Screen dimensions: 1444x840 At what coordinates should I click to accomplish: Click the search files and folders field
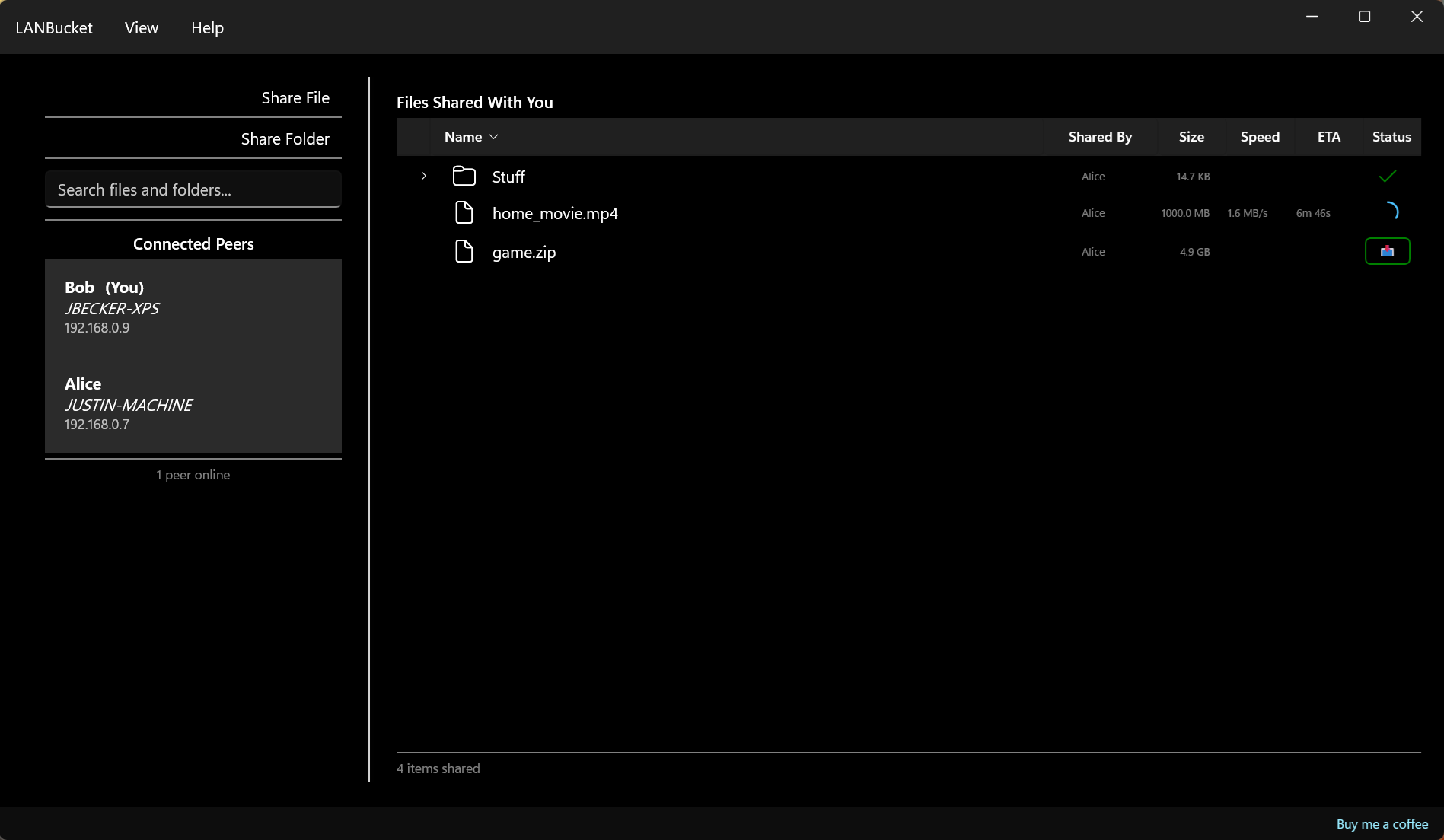(193, 189)
